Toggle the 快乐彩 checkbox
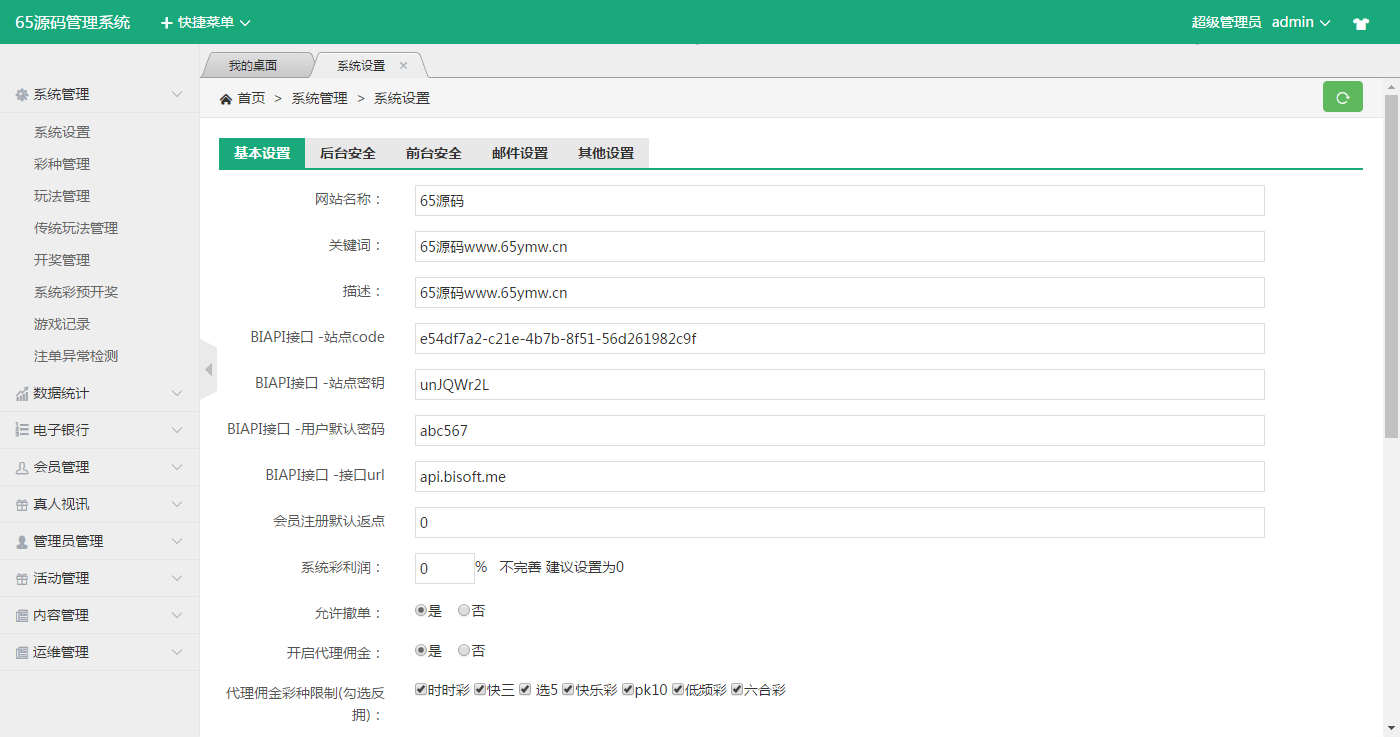The height and width of the screenshot is (737, 1400). coord(568,689)
